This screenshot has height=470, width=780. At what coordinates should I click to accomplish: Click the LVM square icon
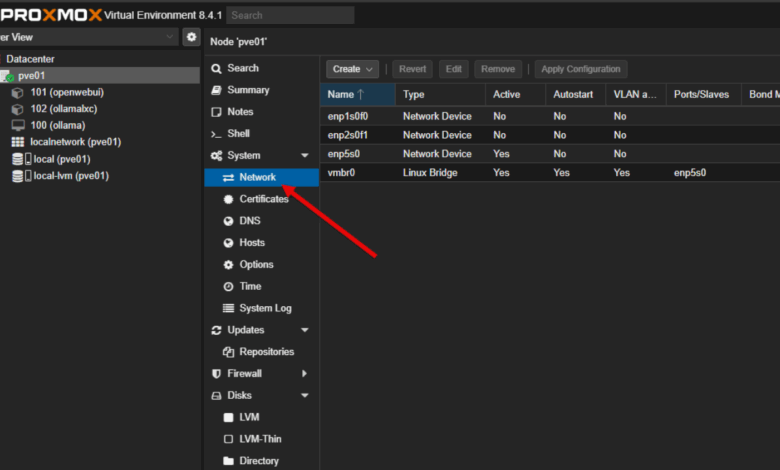tap(228, 417)
